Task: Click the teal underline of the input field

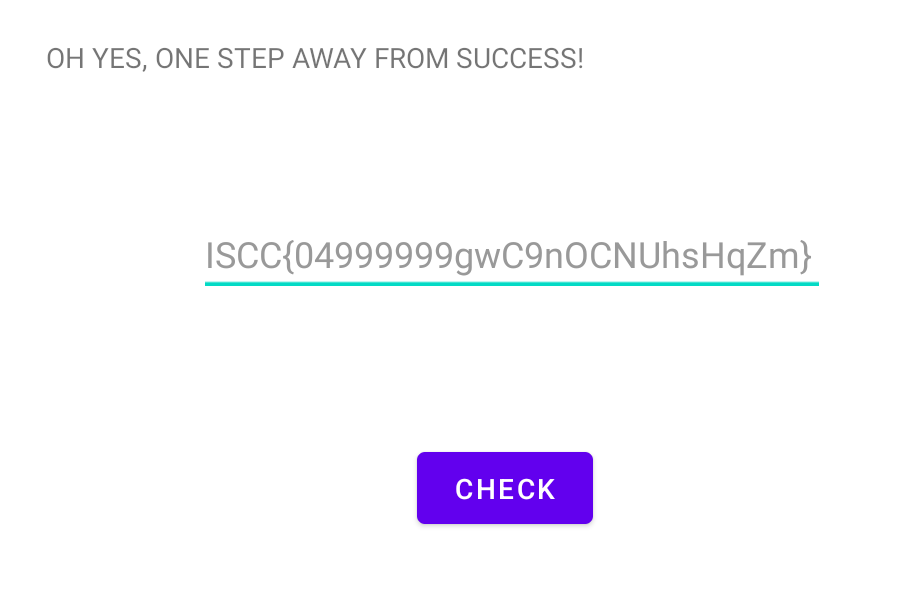Action: coord(512,284)
